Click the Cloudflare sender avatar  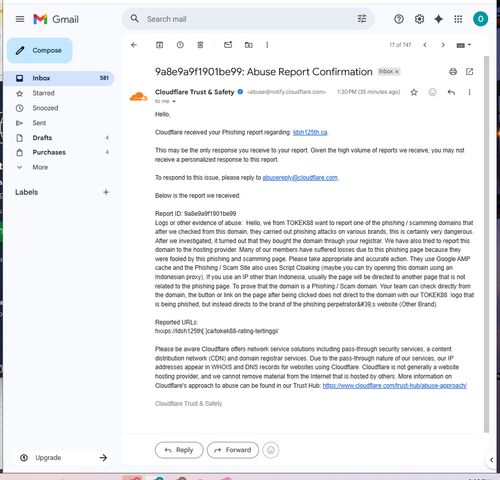click(x=138, y=96)
